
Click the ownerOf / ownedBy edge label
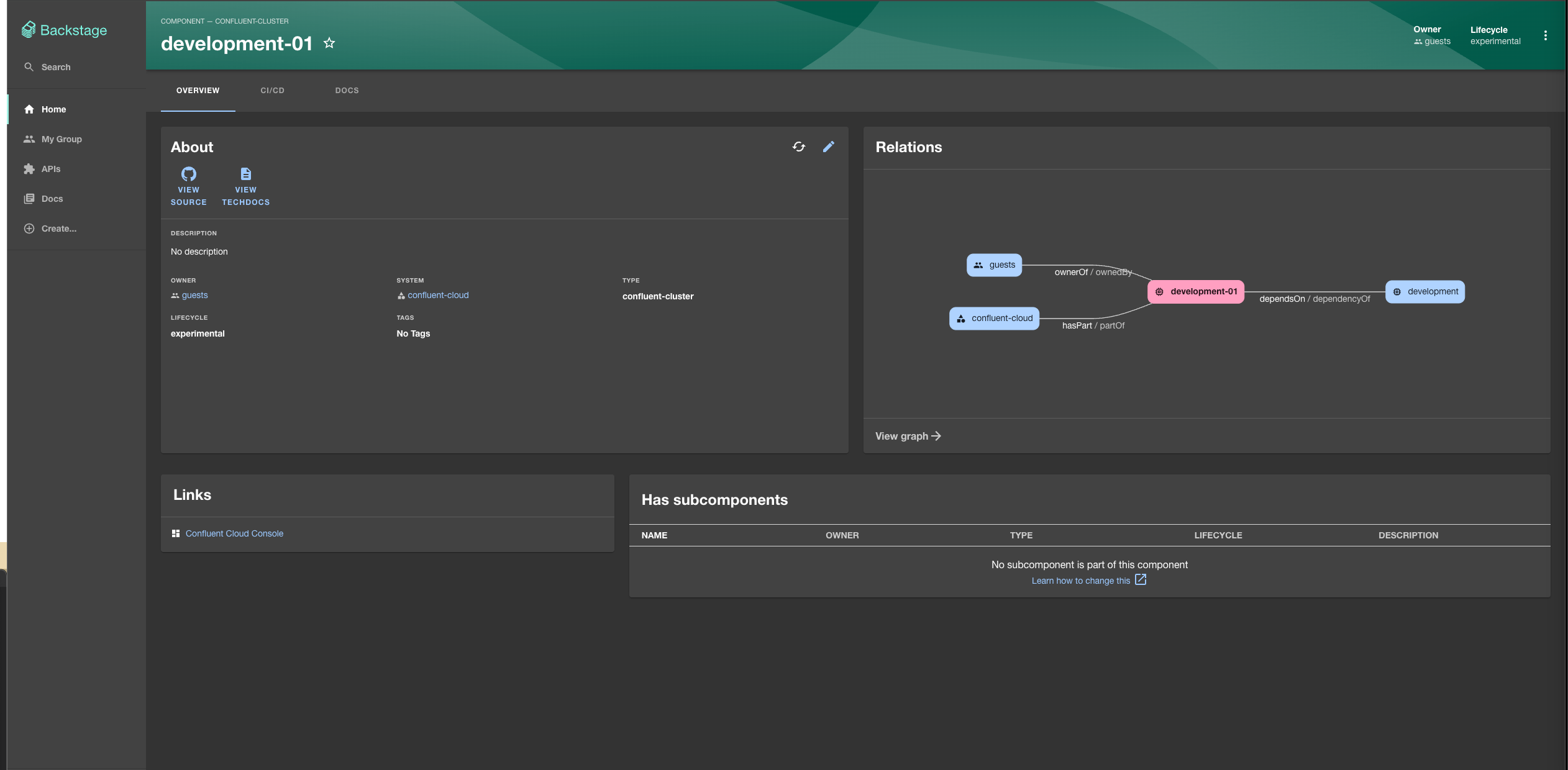point(1093,273)
